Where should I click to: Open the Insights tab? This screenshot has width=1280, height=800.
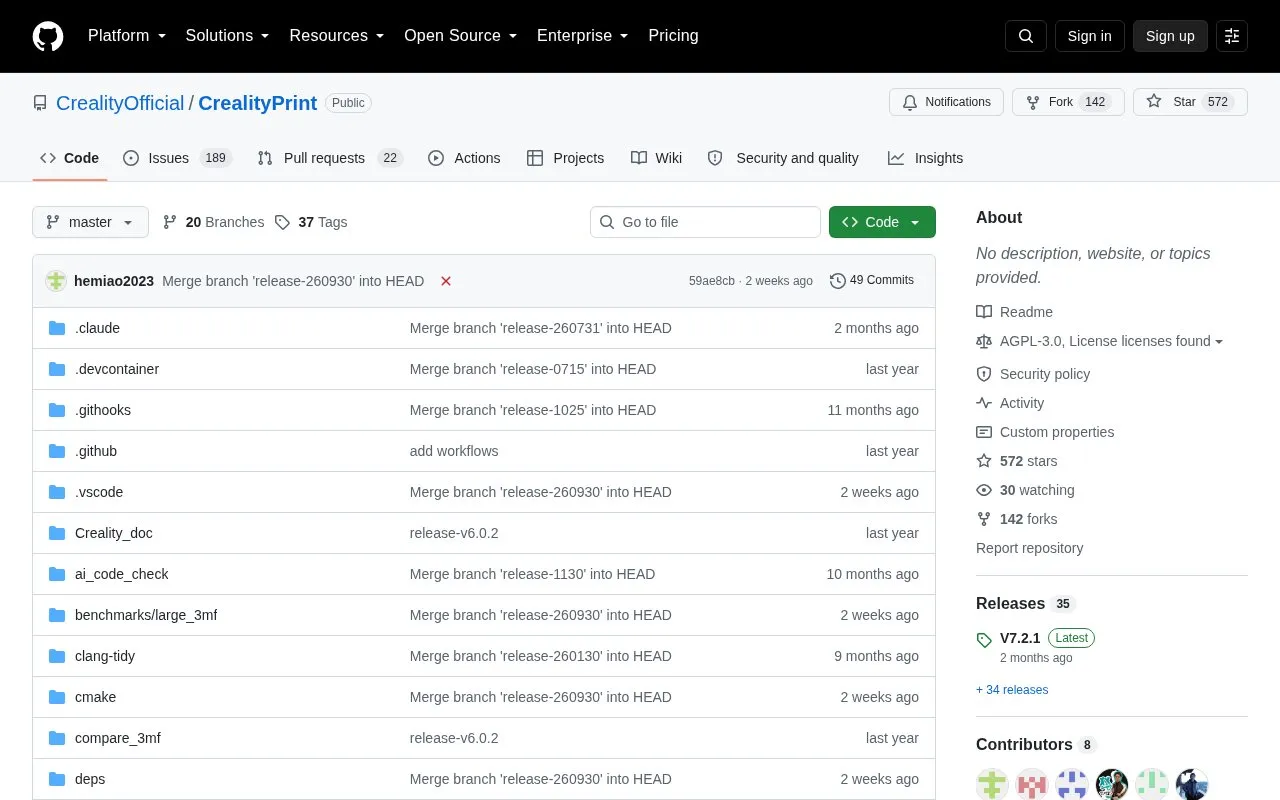point(925,158)
